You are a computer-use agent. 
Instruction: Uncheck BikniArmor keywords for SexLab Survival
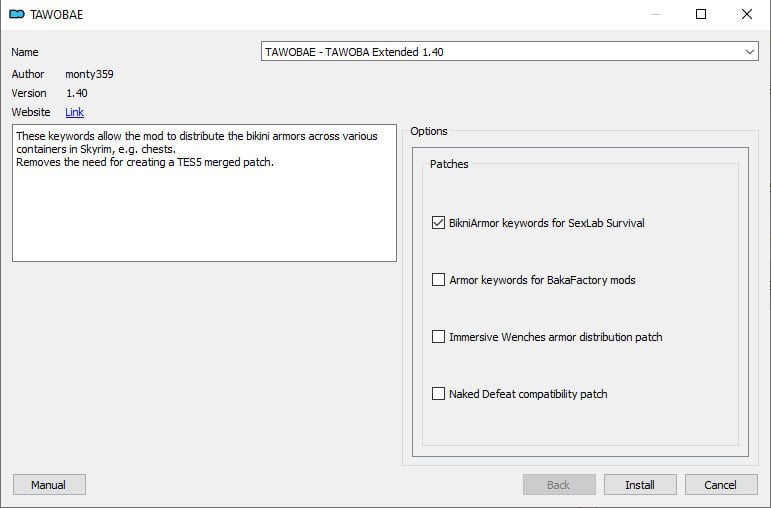438,223
